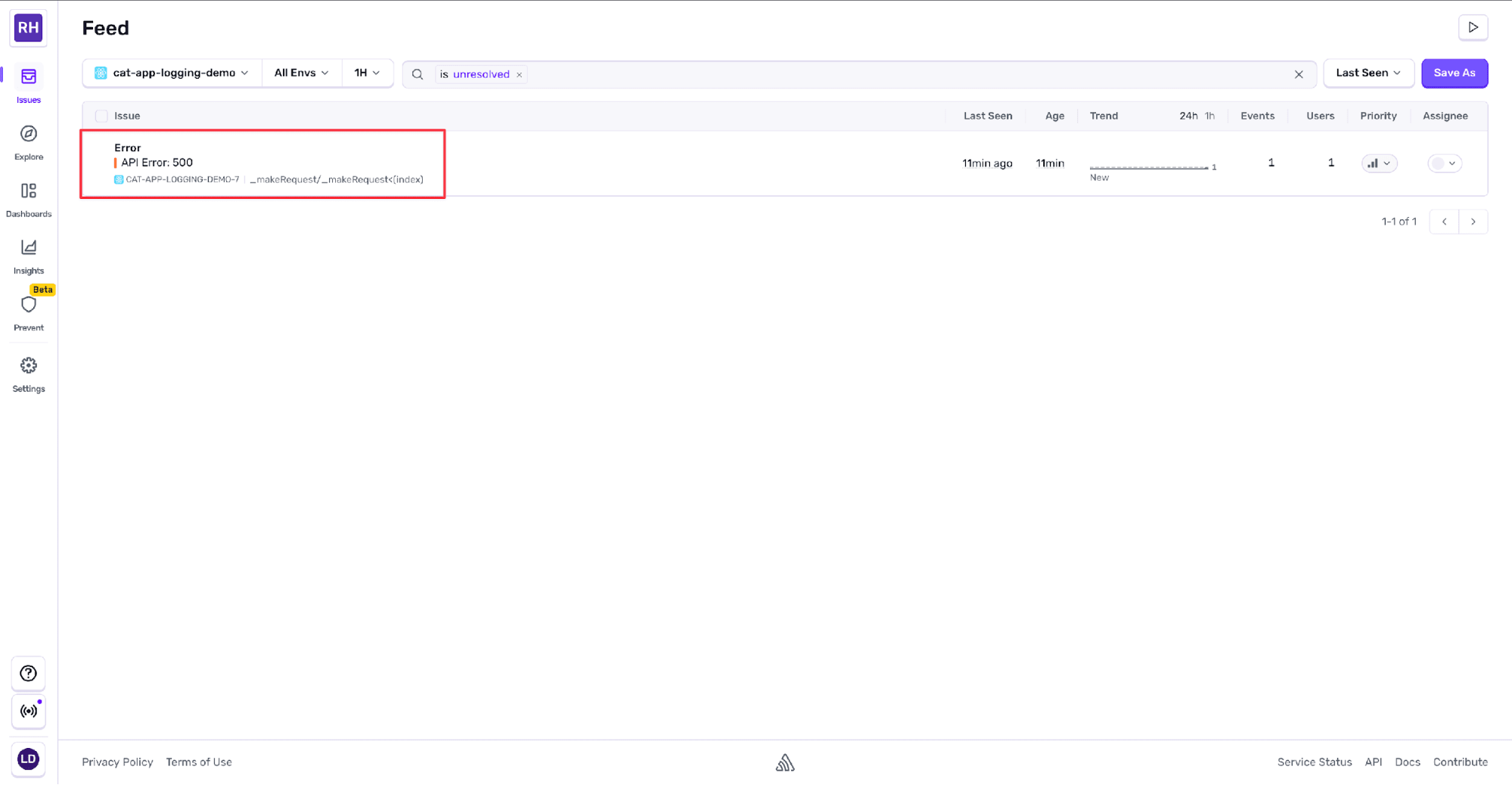Viewport: 1512px width, 785px height.
Task: Open the Issues section in the sidebar
Action: 28,79
